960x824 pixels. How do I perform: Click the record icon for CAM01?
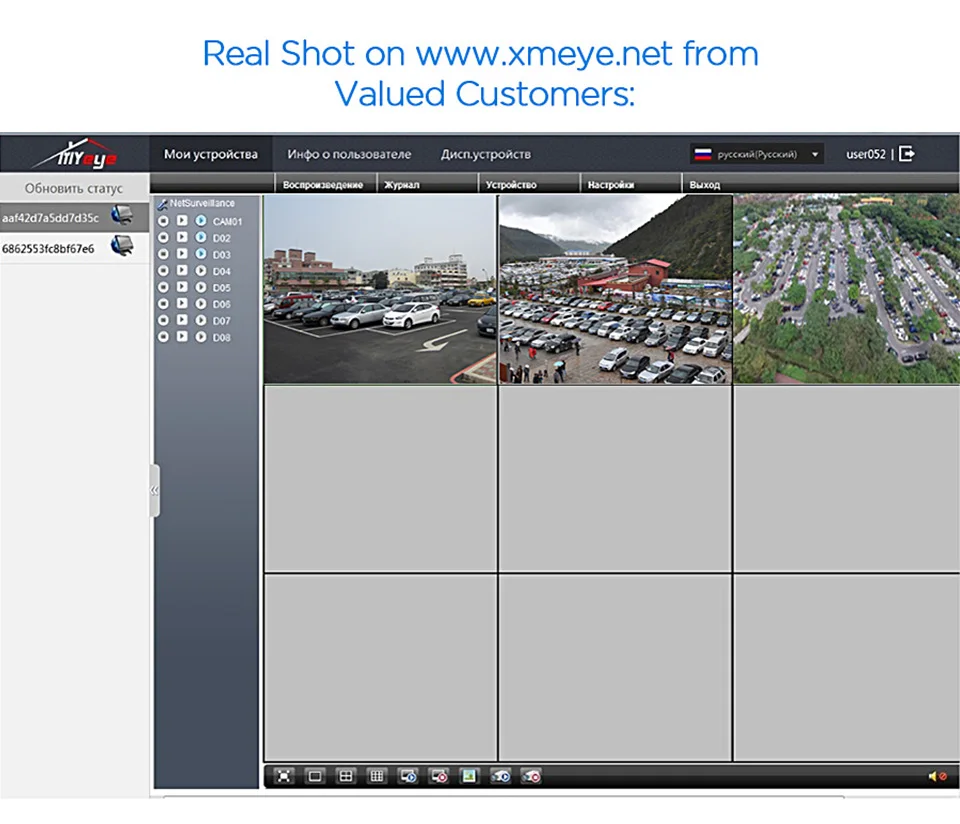pos(163,220)
